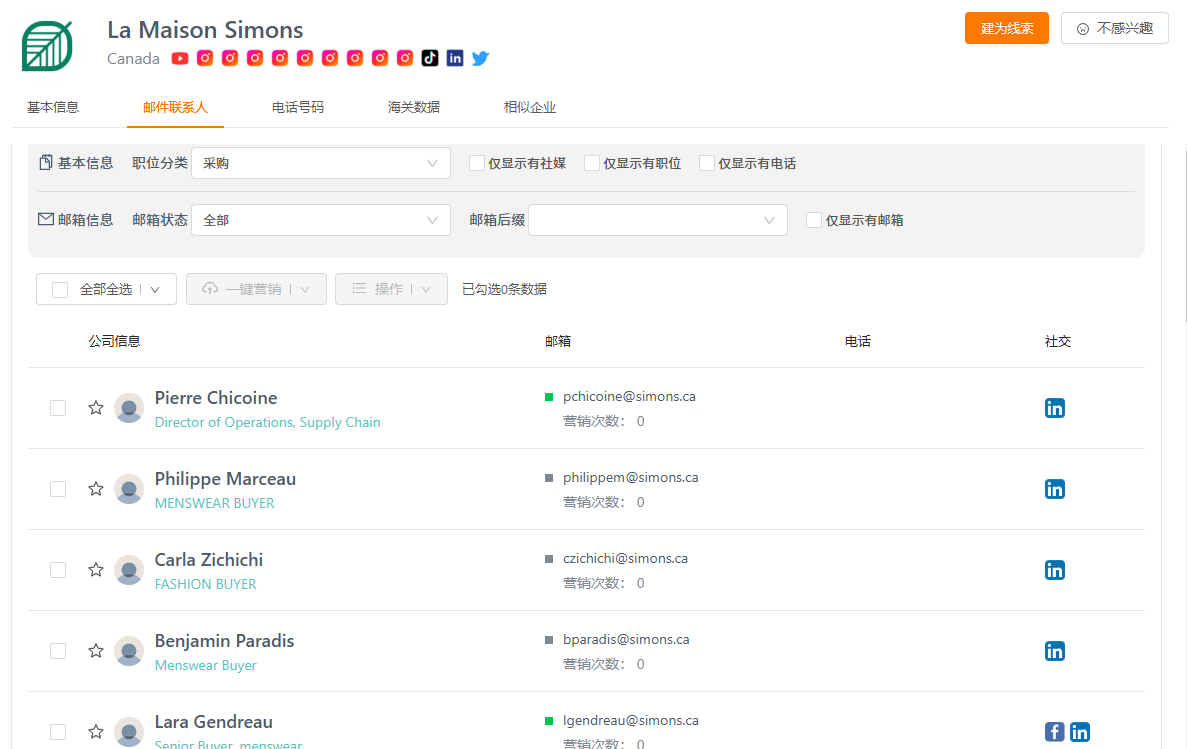Screen dimensions: 1187x749
Task: Open the 相似企业 tab
Action: tap(530, 108)
